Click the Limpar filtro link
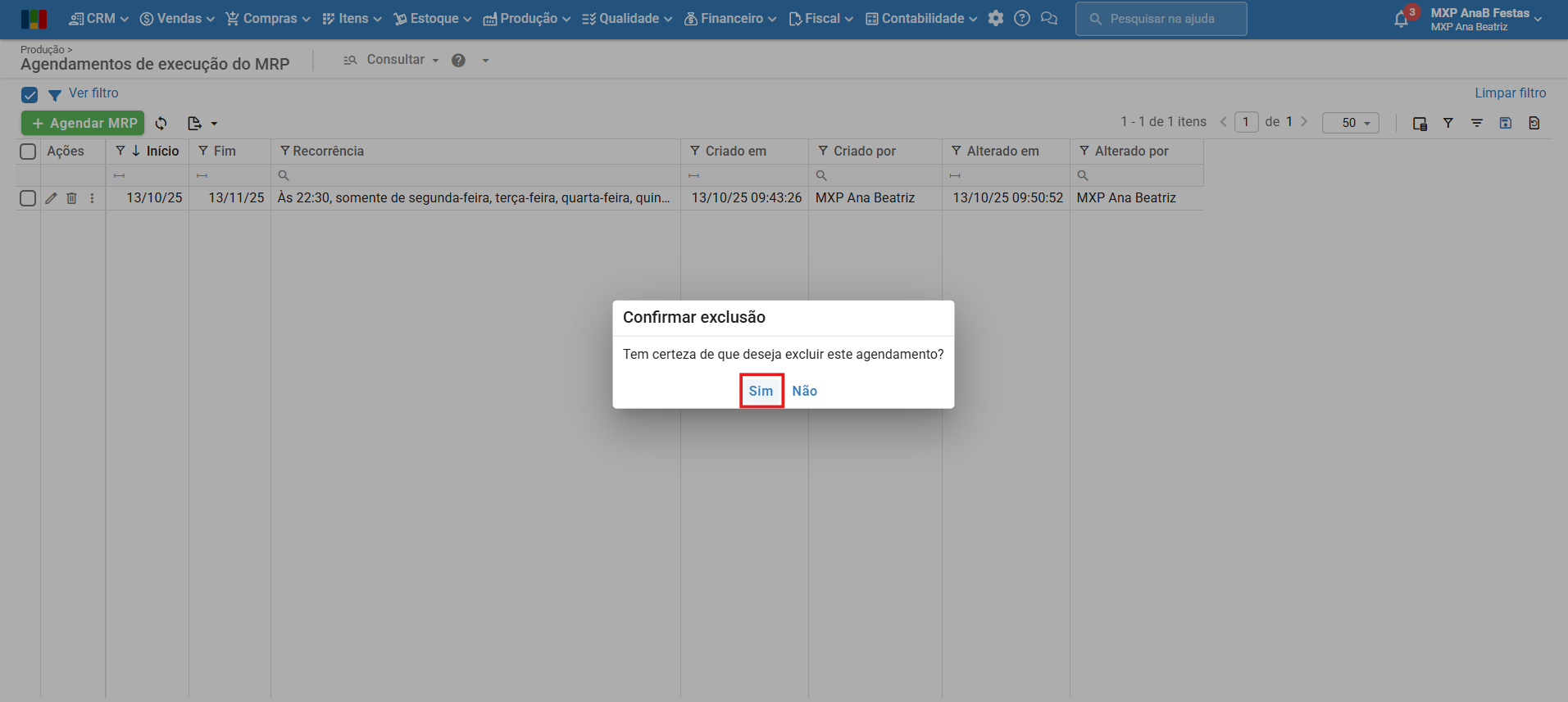This screenshot has height=702, width=1568. [x=1511, y=93]
